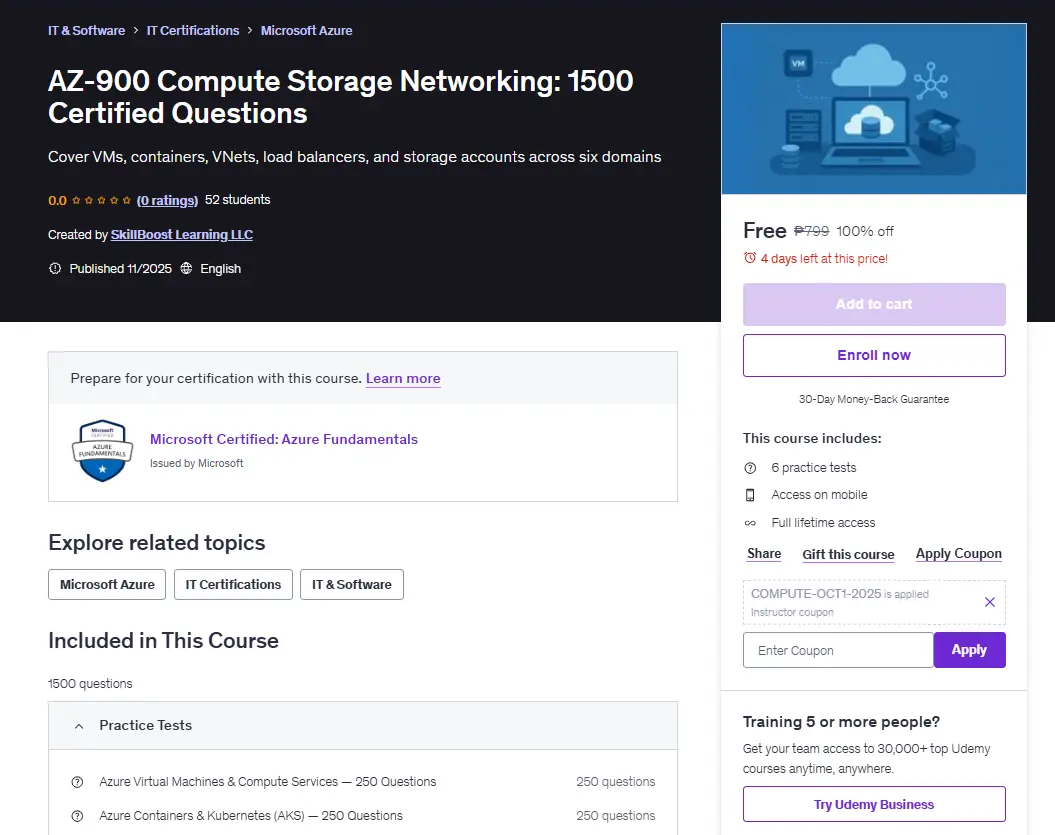Click the Published date info icon
Image resolution: width=1055 pixels, height=835 pixels.
55,268
